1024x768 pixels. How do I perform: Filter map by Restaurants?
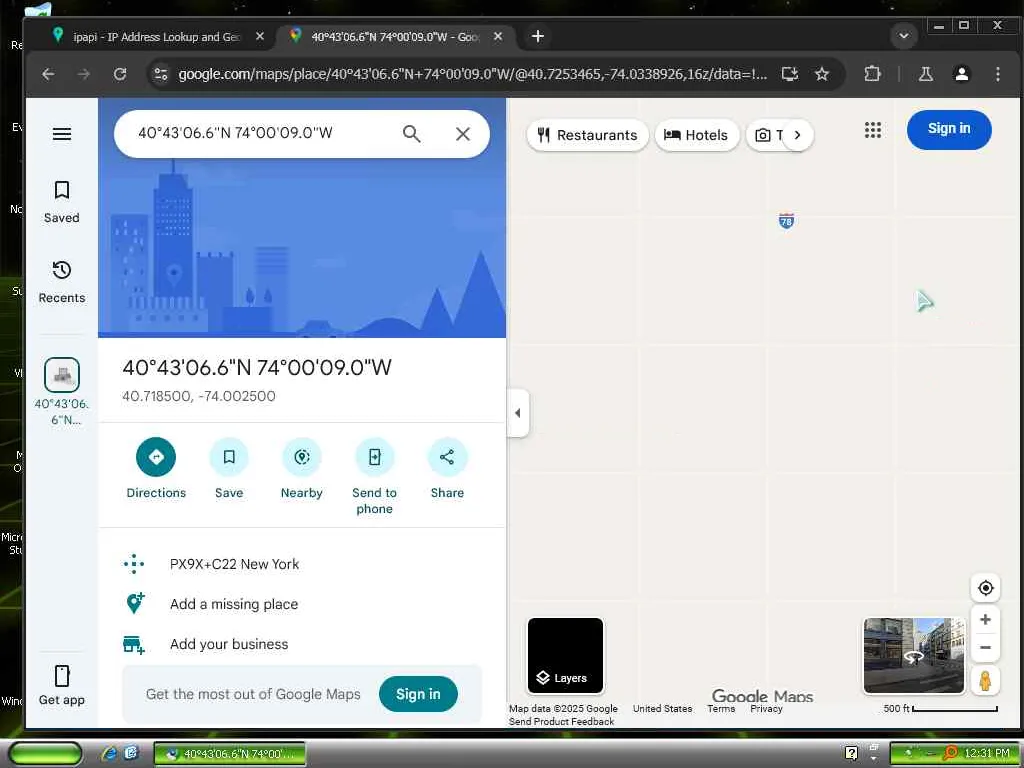coord(587,135)
